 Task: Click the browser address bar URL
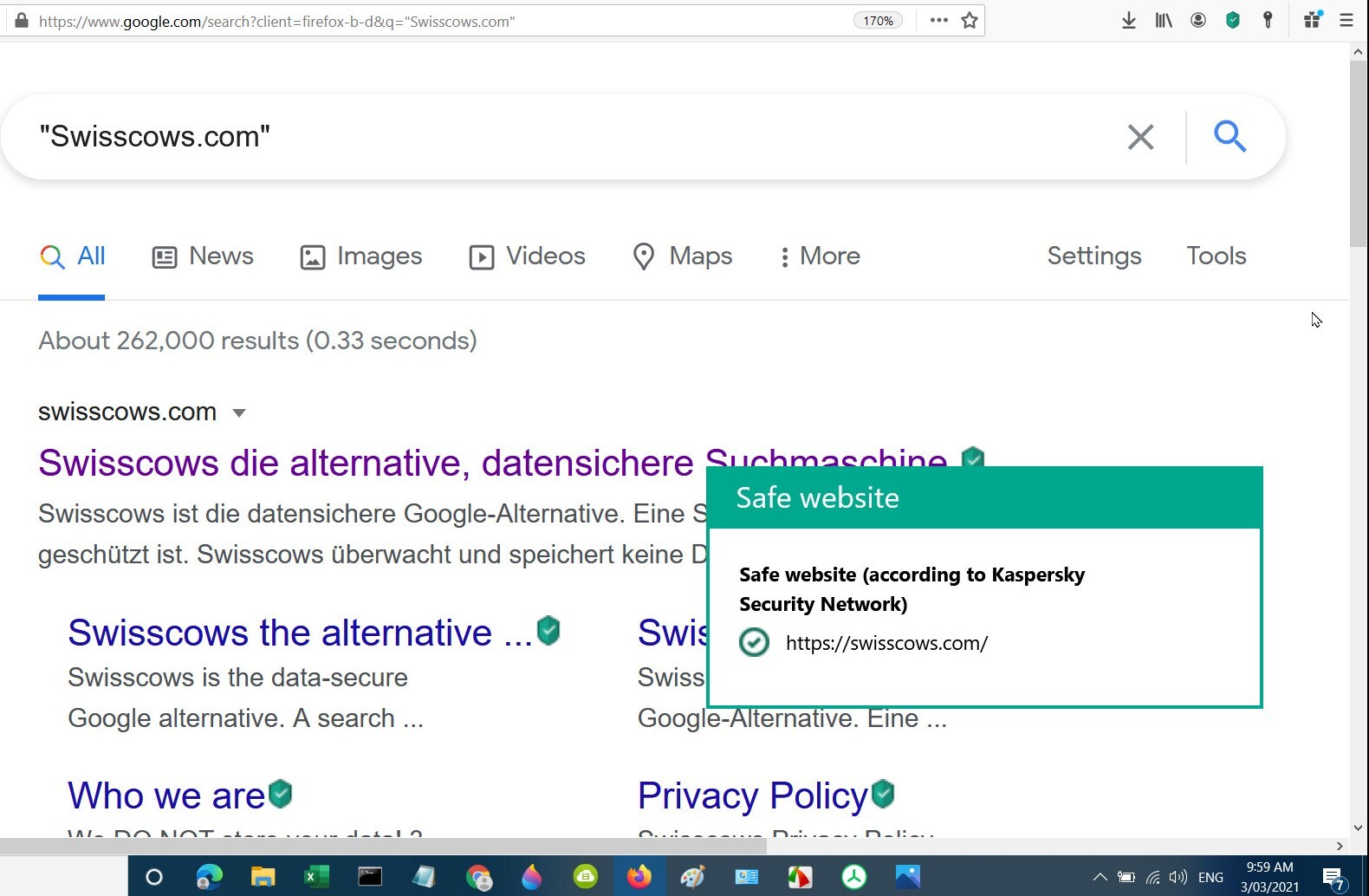pos(277,21)
